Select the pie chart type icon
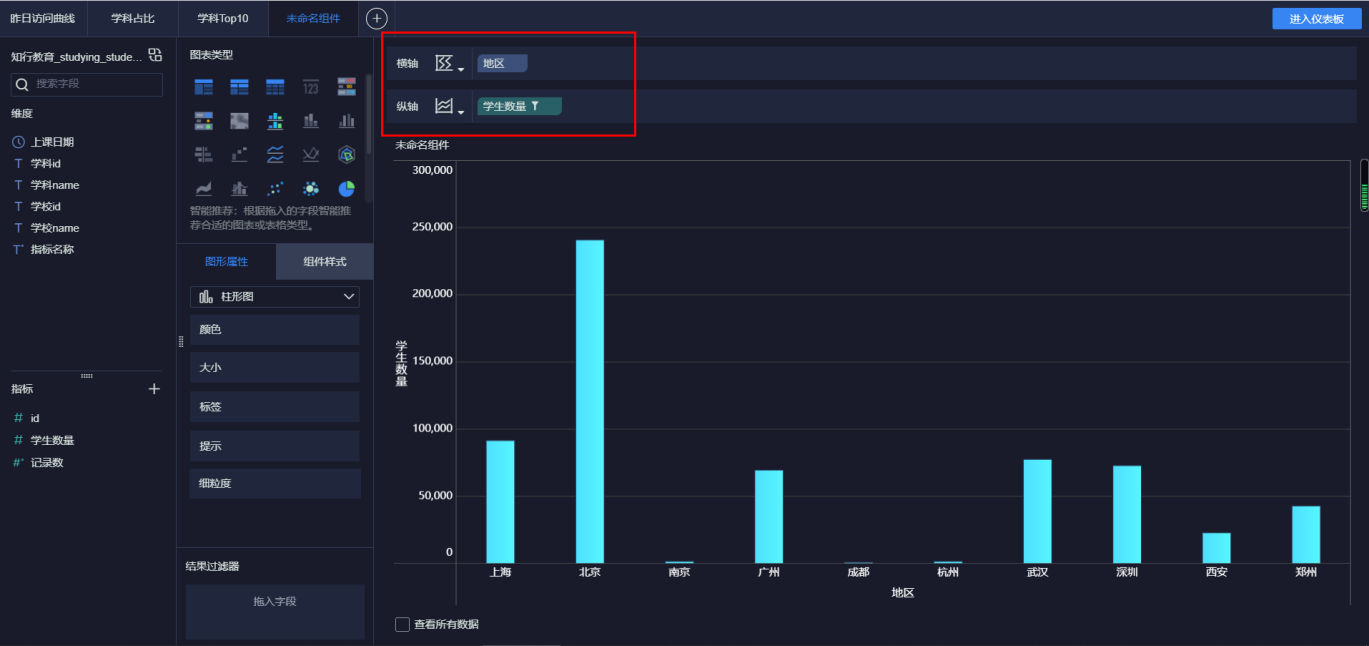The height and width of the screenshot is (646, 1369). tap(347, 188)
